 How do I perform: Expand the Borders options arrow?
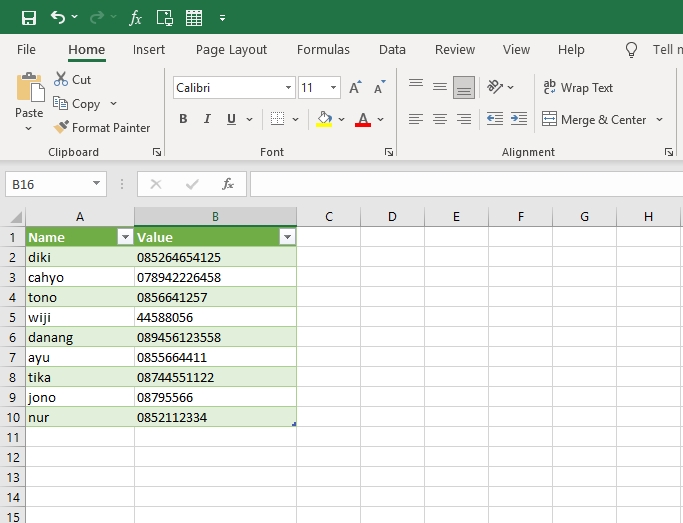[295, 119]
